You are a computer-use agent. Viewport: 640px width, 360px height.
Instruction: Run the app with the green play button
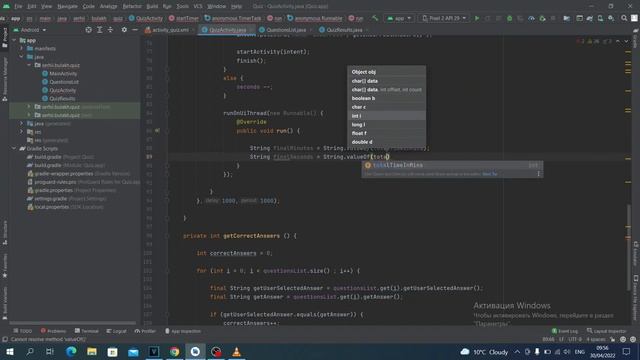click(477, 18)
